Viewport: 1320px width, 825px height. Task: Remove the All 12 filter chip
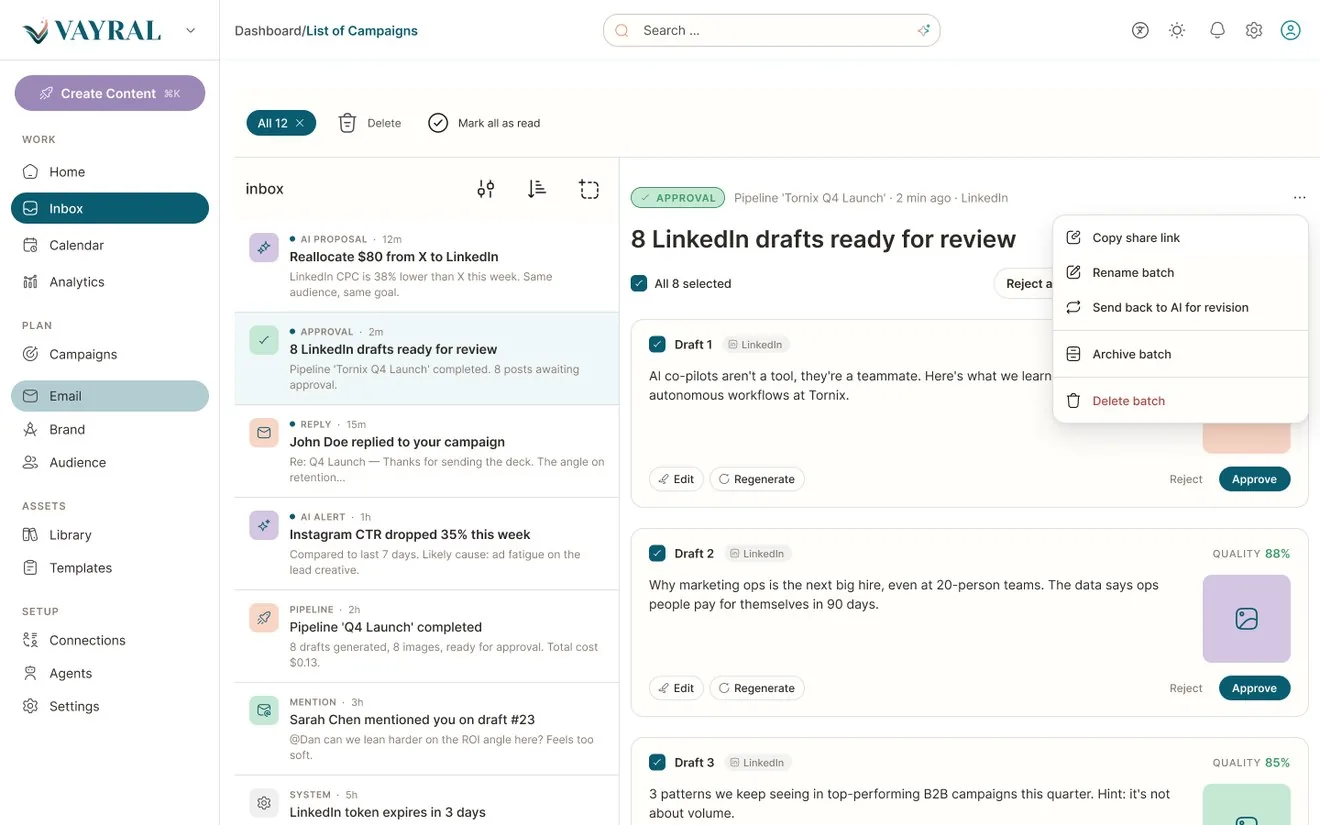coord(300,123)
